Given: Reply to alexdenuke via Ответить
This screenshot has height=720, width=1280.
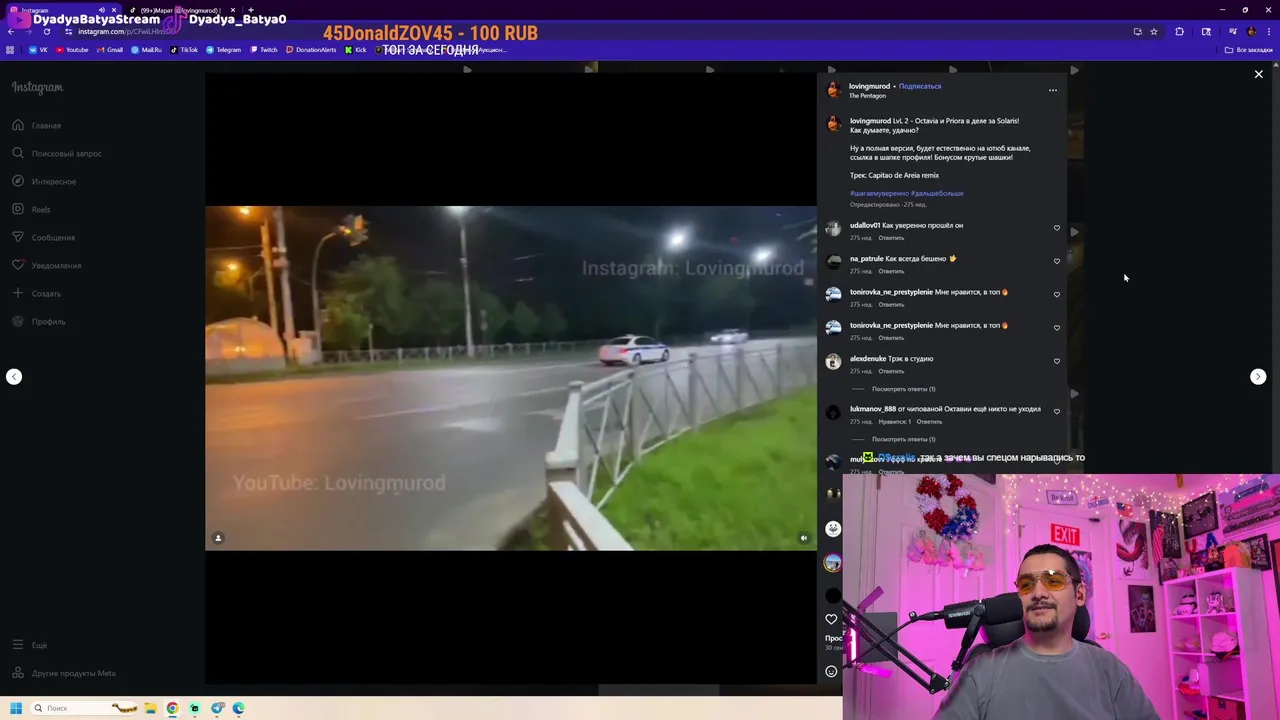Looking at the screenshot, I should click(x=891, y=371).
